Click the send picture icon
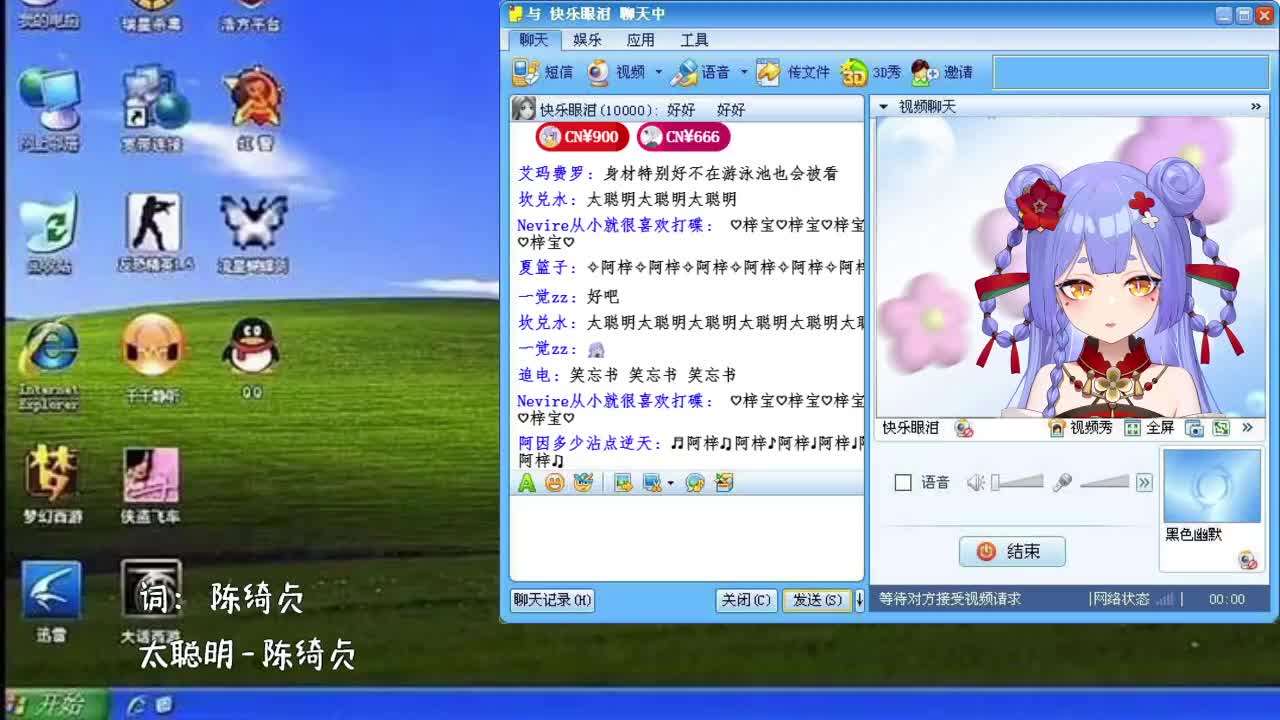 624,483
